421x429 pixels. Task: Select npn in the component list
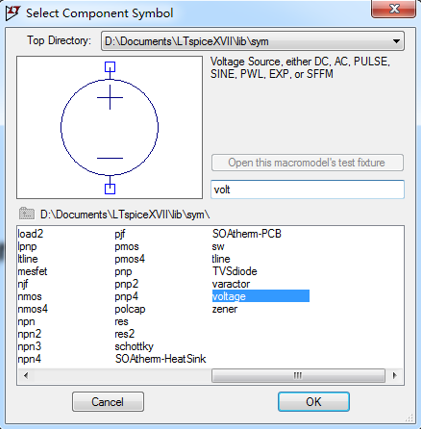click(x=26, y=321)
